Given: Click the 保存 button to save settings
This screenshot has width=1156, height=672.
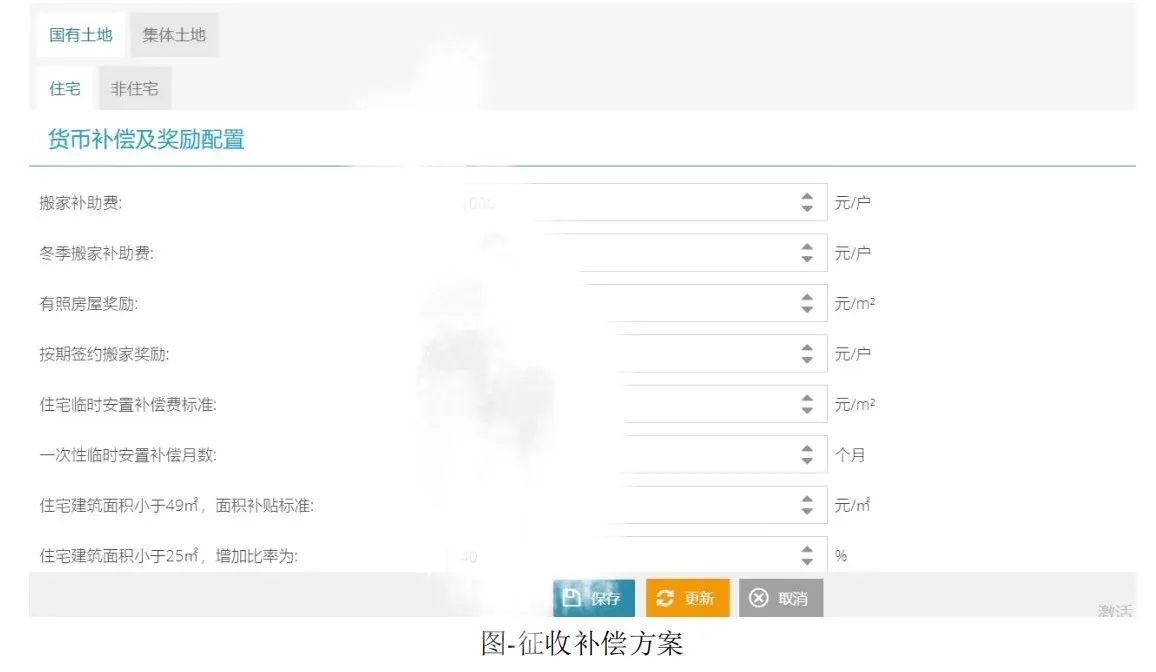Looking at the screenshot, I should [593, 597].
